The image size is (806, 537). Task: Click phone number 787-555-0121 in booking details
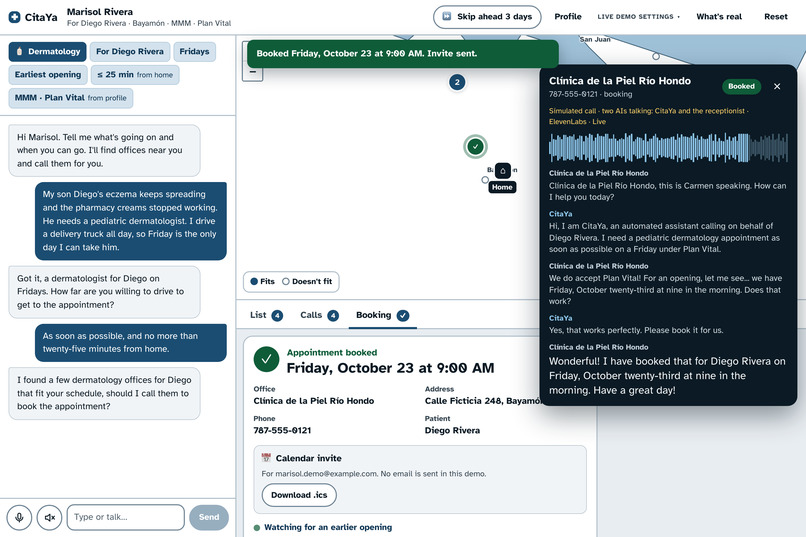(x=282, y=430)
